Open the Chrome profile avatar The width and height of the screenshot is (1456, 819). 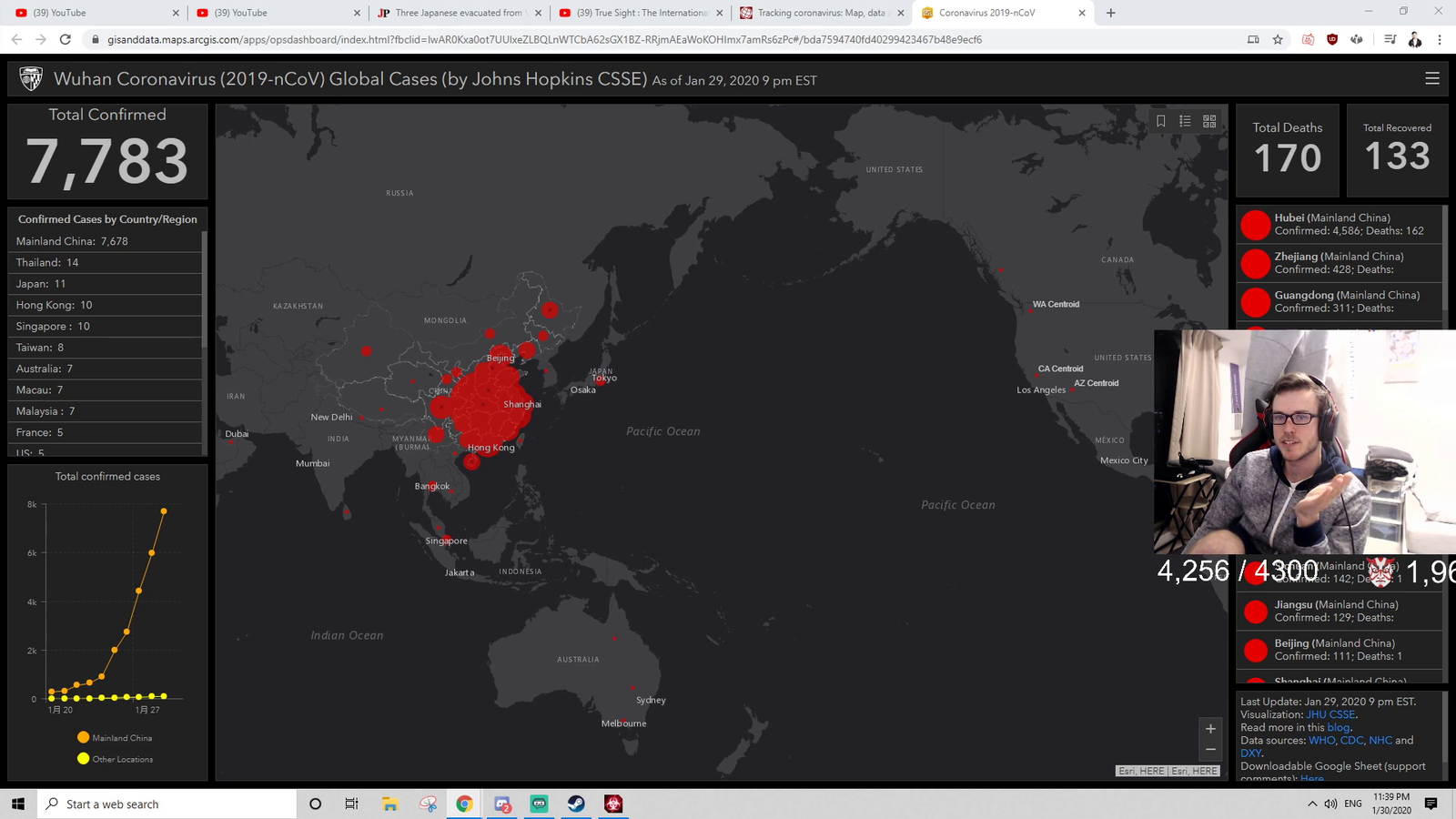click(x=1415, y=39)
